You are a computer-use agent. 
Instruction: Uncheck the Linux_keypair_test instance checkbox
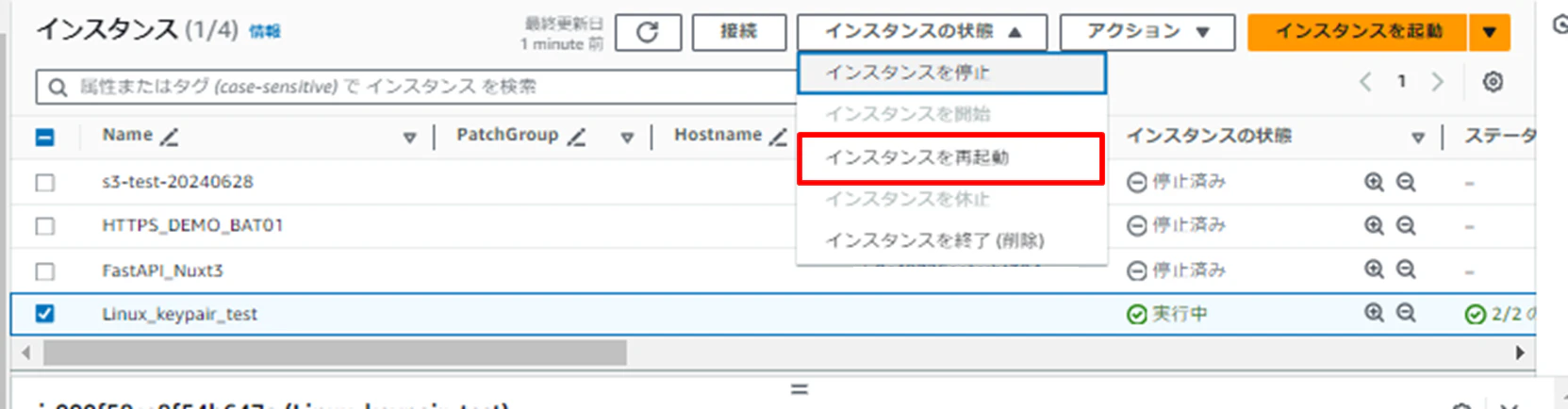tap(44, 314)
